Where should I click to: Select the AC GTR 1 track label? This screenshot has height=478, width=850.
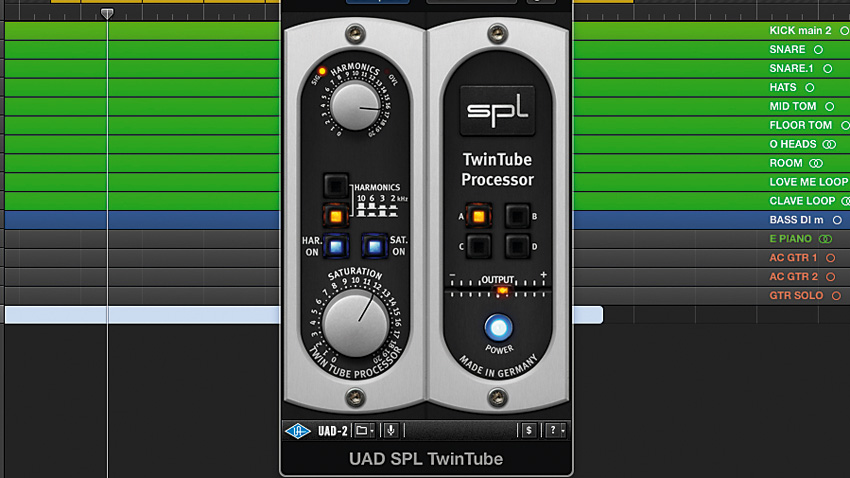pos(793,258)
